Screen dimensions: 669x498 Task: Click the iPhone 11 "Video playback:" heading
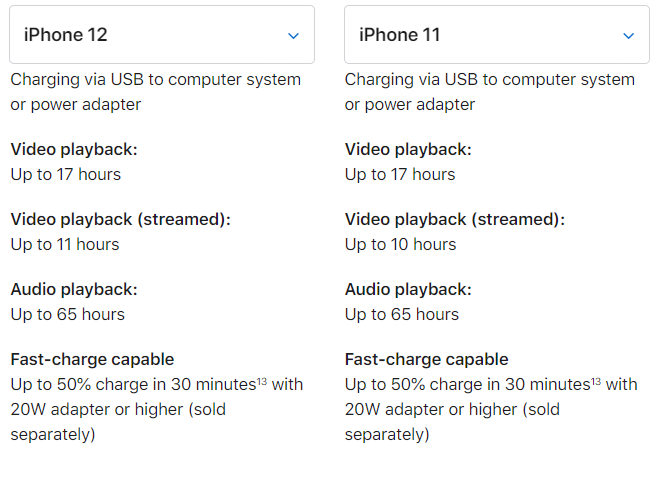coord(408,149)
